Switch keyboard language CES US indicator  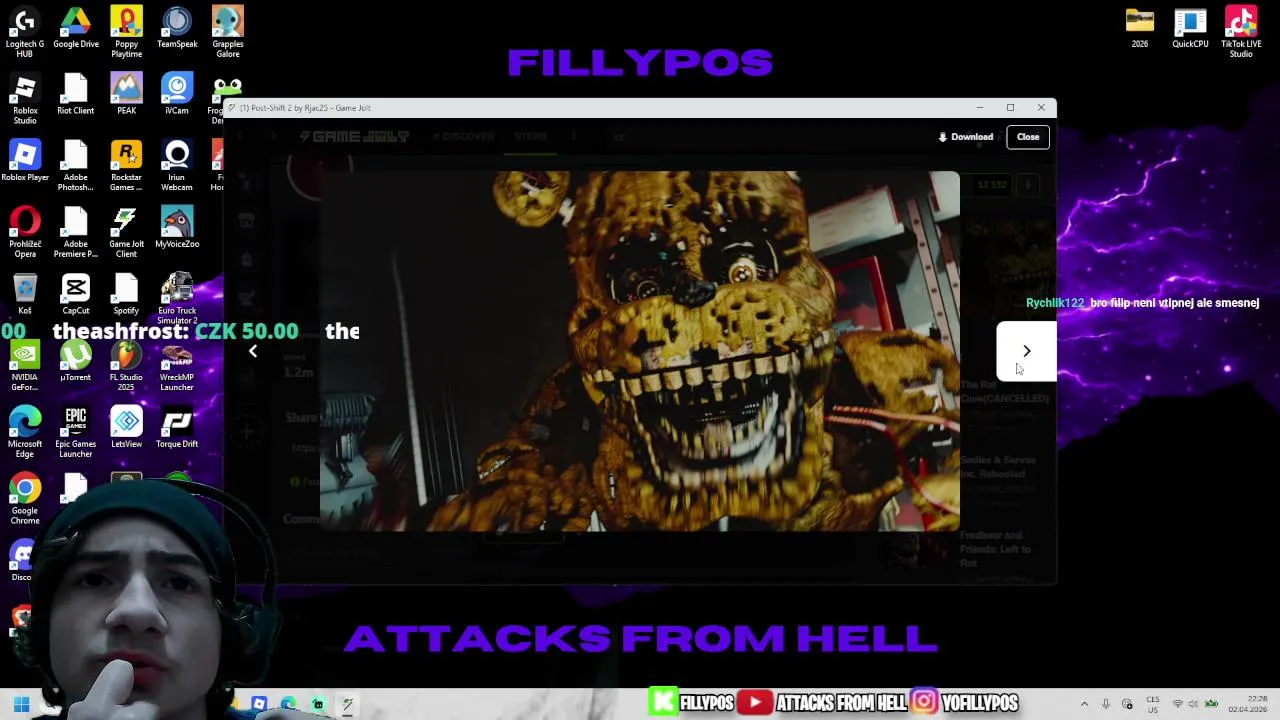[1153, 704]
